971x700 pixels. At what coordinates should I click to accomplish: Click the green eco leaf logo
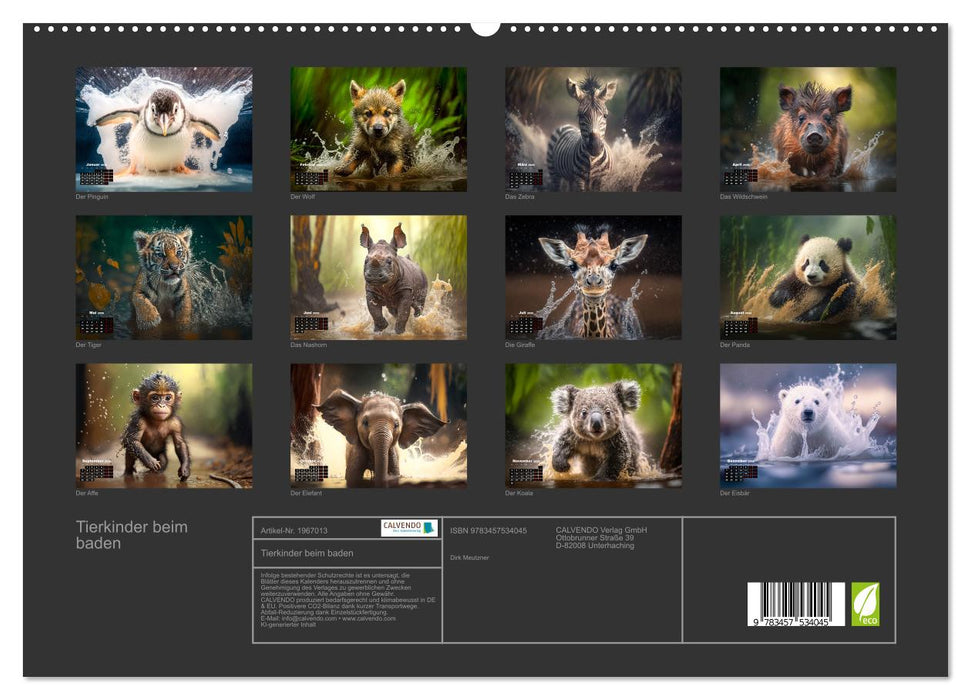click(865, 604)
